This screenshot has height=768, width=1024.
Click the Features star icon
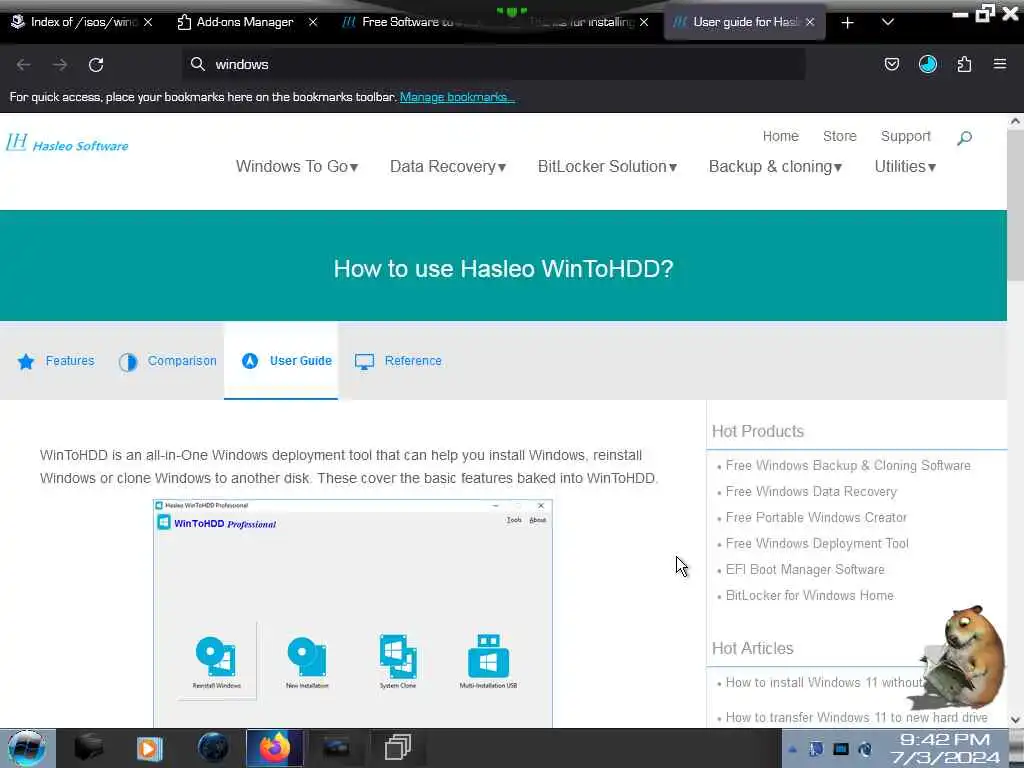click(x=26, y=361)
